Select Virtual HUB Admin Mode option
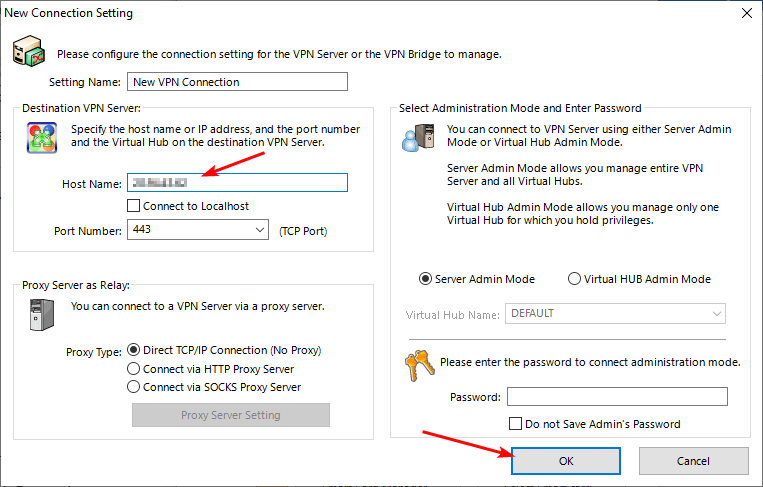The width and height of the screenshot is (763, 487). click(574, 279)
